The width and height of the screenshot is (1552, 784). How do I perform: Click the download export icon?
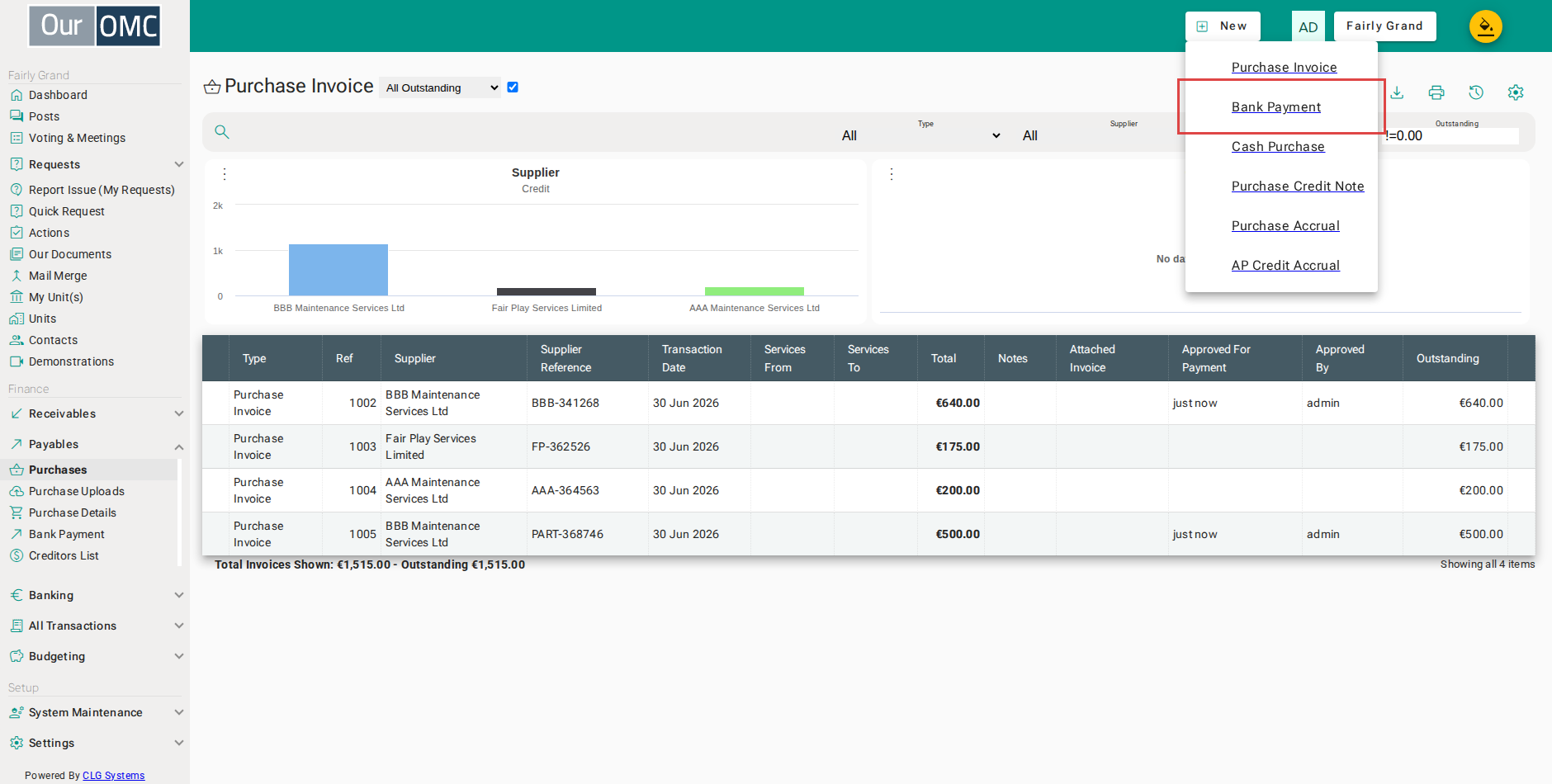(1397, 92)
